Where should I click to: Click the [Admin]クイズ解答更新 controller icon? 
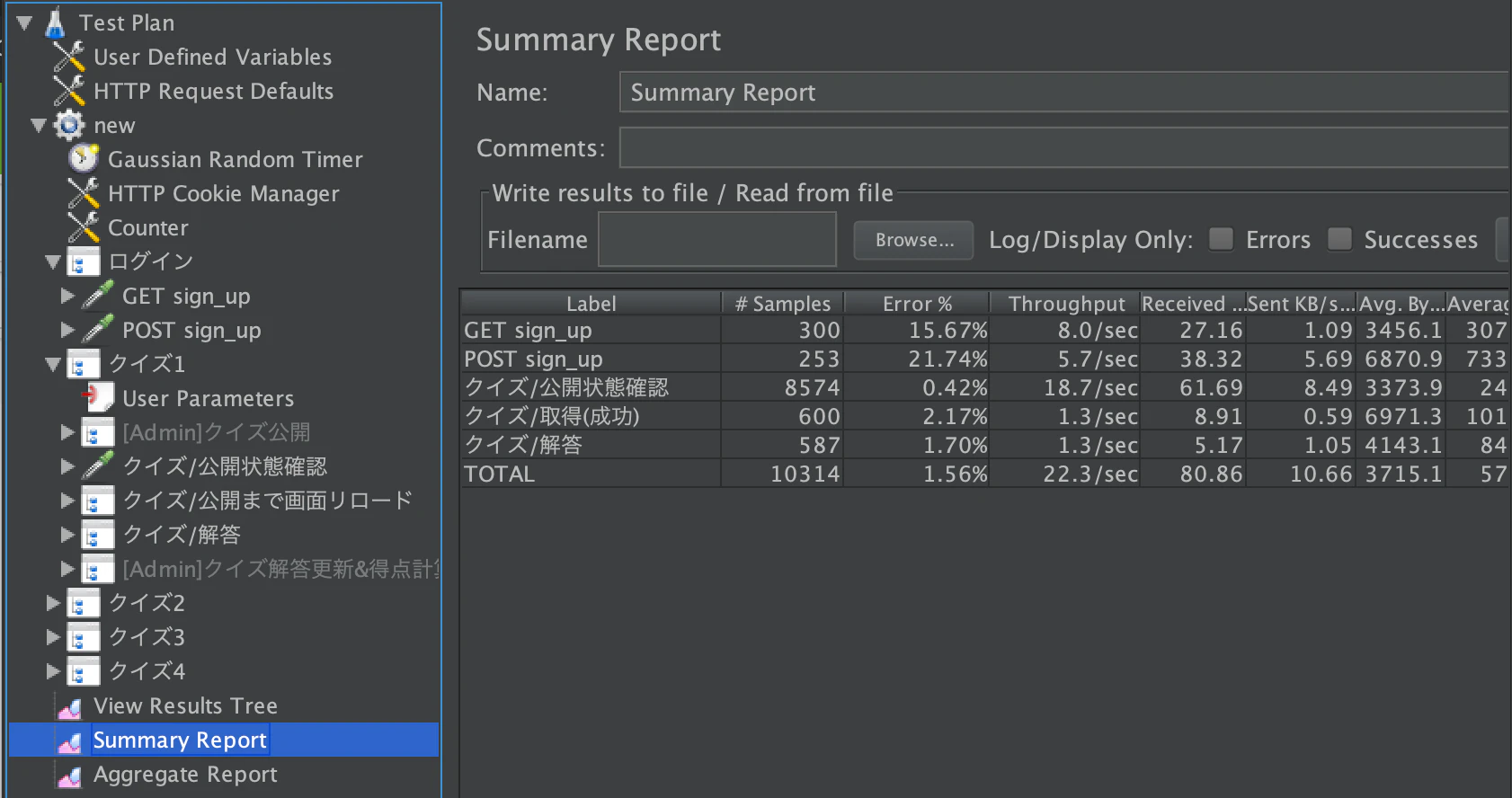pos(98,569)
